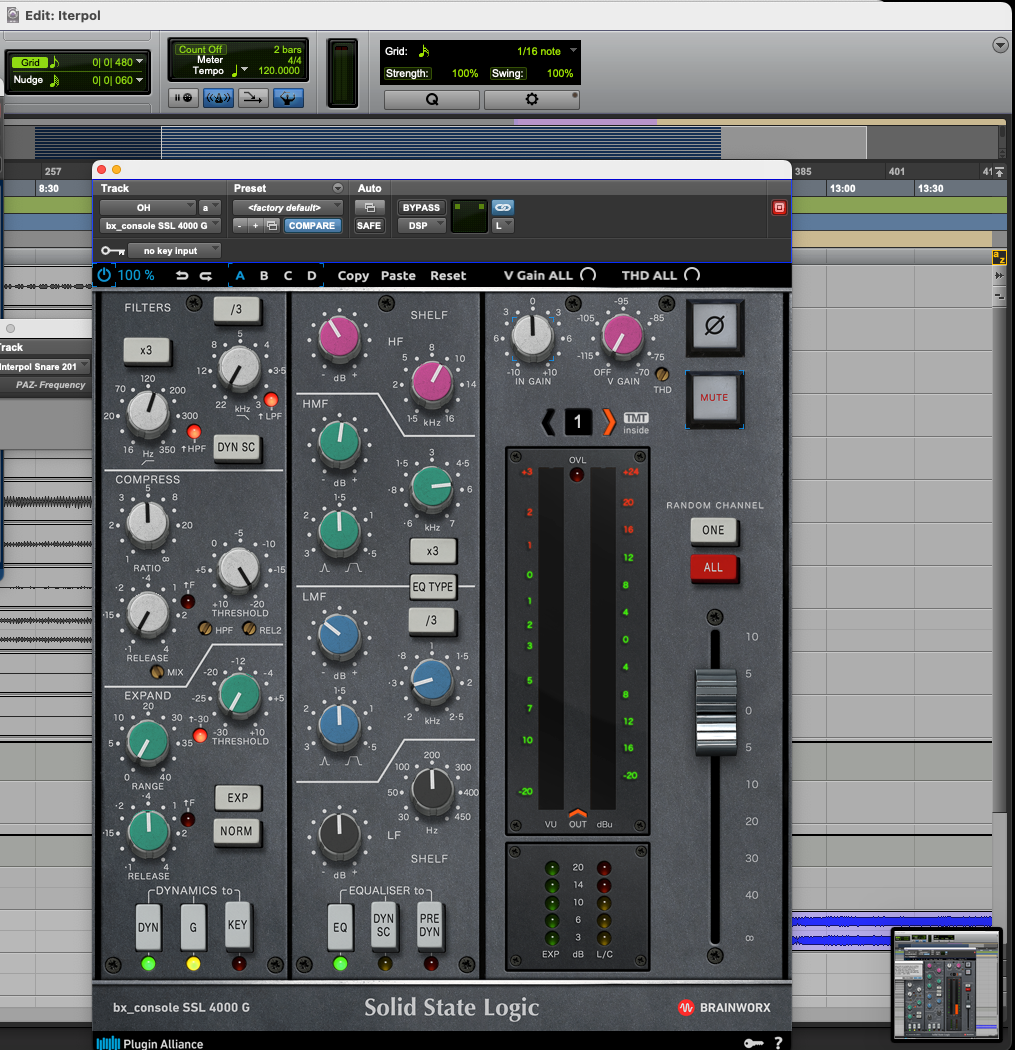This screenshot has width=1015, height=1050.
Task: Go to previous TMT channel arrow
Action: coord(548,422)
